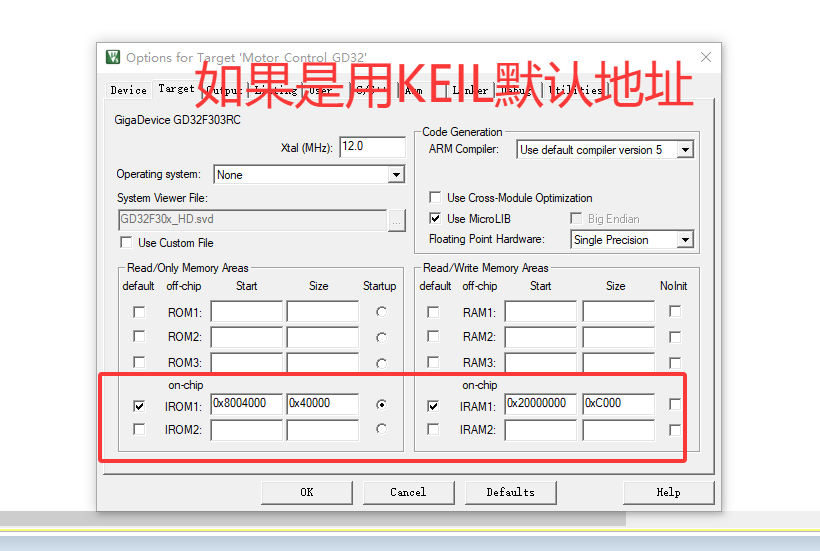The image size is (820, 551).
Task: Close the Options for Target dialog
Action: pyautogui.click(x=705, y=57)
